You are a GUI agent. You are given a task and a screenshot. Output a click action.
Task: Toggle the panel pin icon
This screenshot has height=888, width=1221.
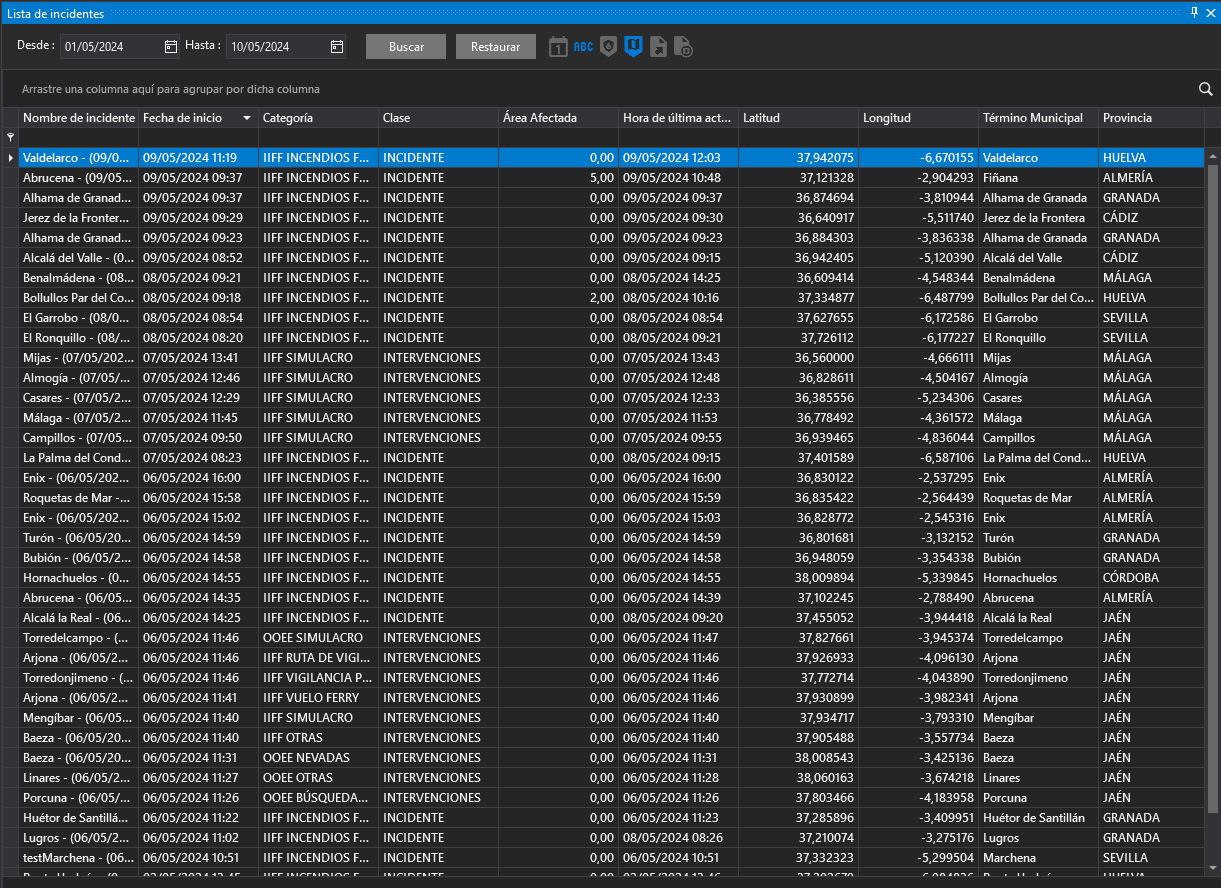click(x=1194, y=12)
